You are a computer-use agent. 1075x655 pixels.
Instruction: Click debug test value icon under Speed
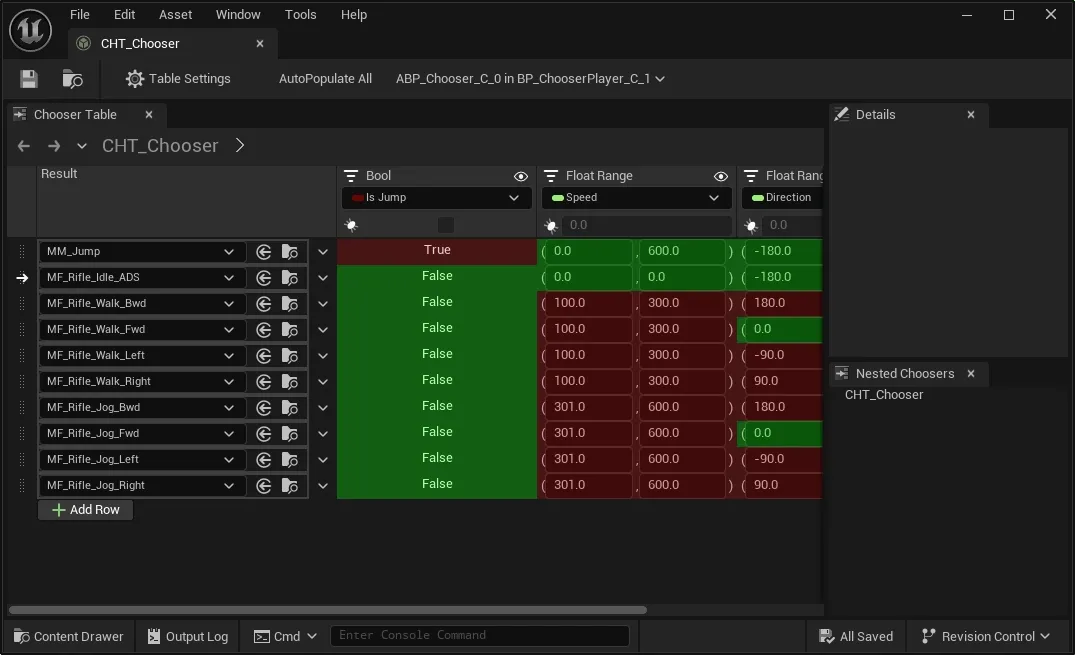pos(551,225)
